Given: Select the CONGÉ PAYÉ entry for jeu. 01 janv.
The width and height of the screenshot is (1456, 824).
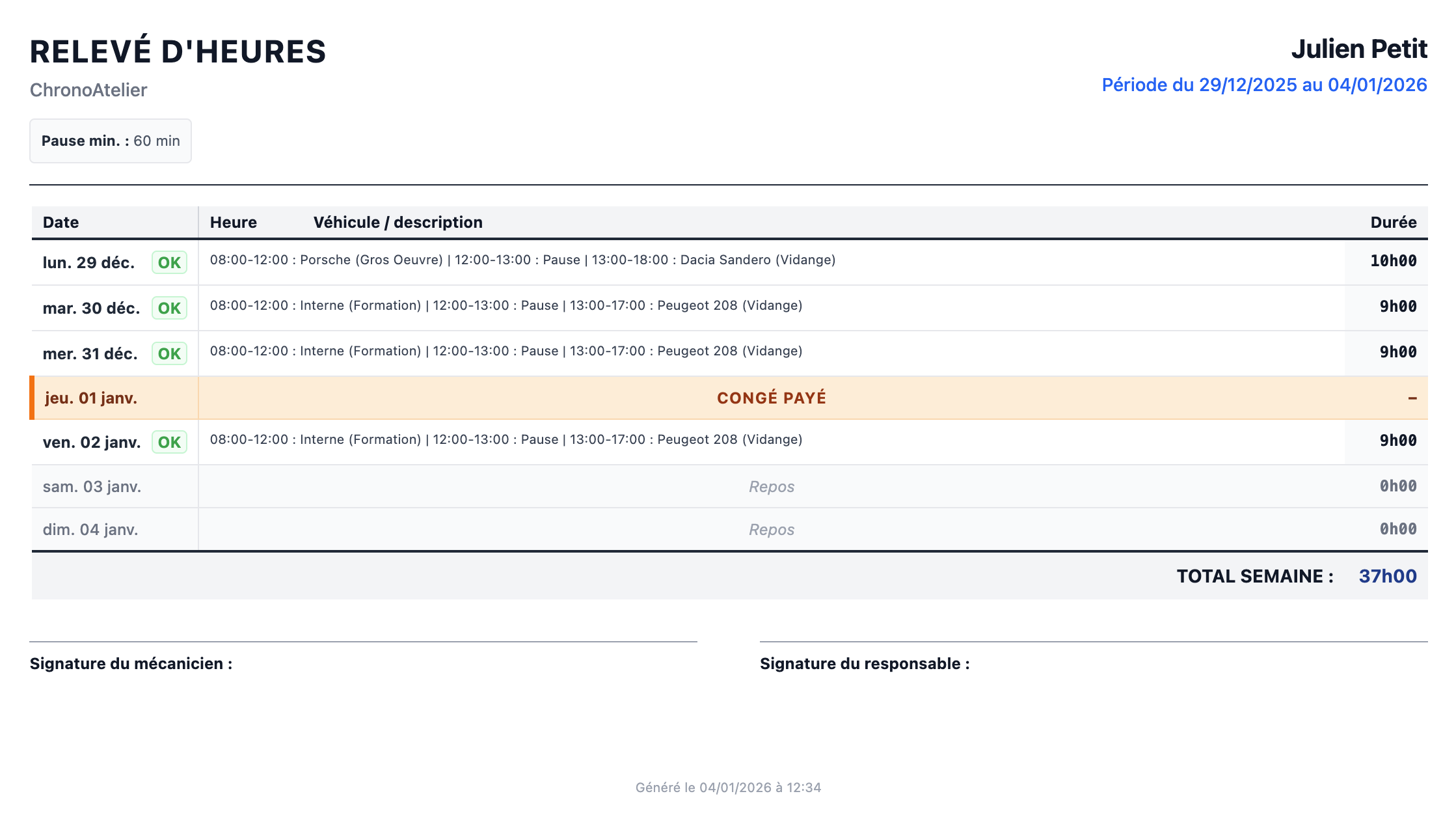Looking at the screenshot, I should click(x=771, y=398).
